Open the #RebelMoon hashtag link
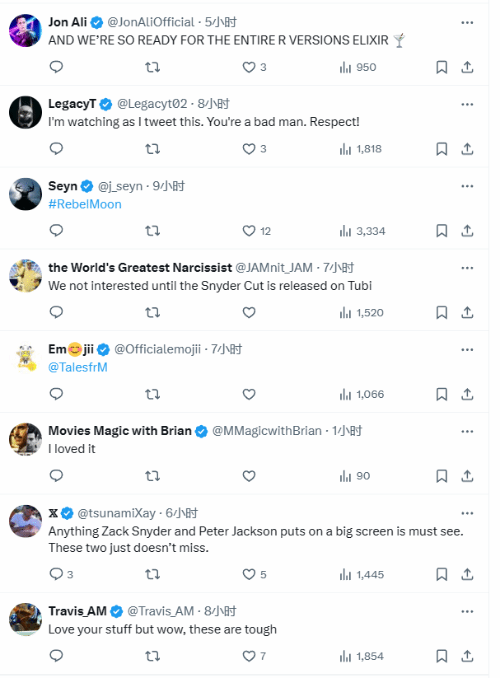500x678 pixels. coord(85,204)
